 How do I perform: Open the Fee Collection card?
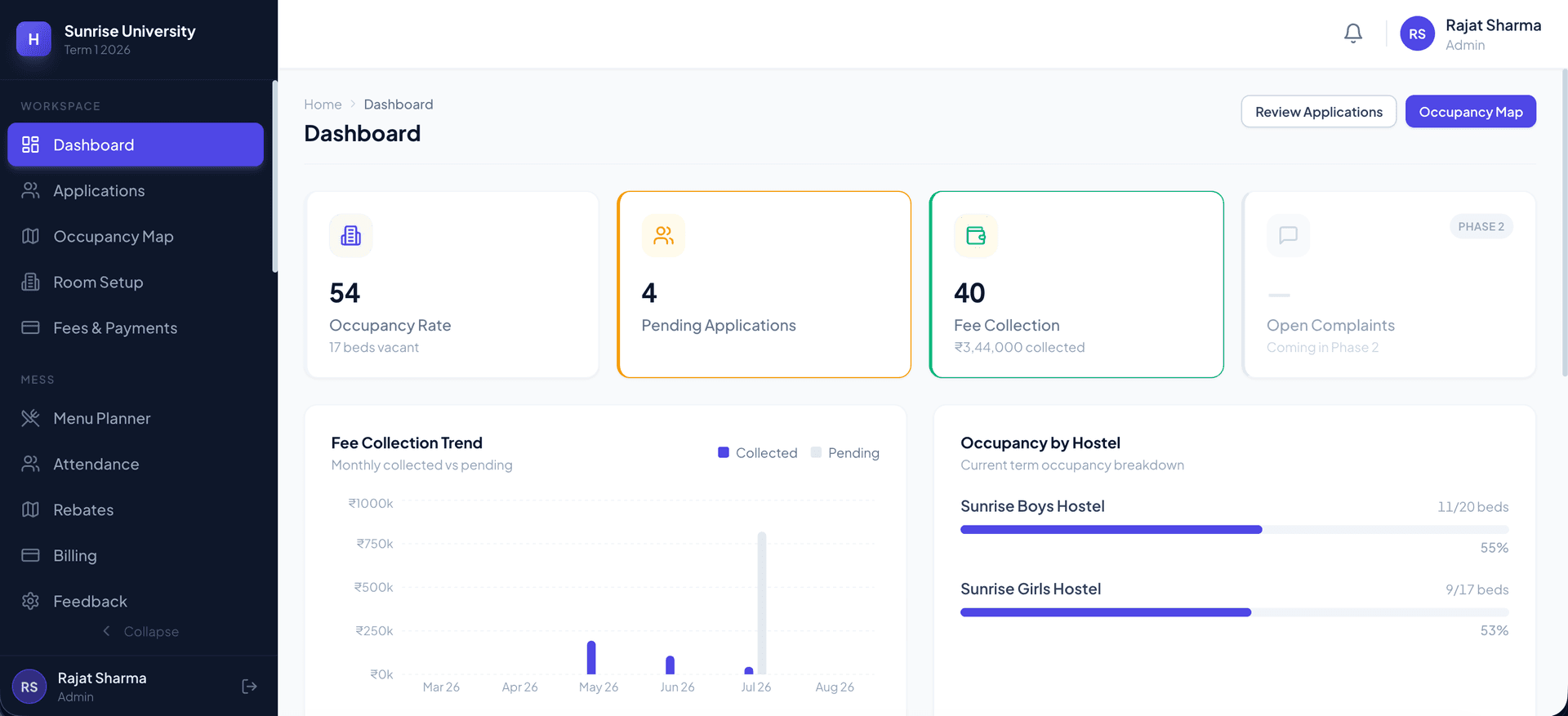tap(1076, 284)
